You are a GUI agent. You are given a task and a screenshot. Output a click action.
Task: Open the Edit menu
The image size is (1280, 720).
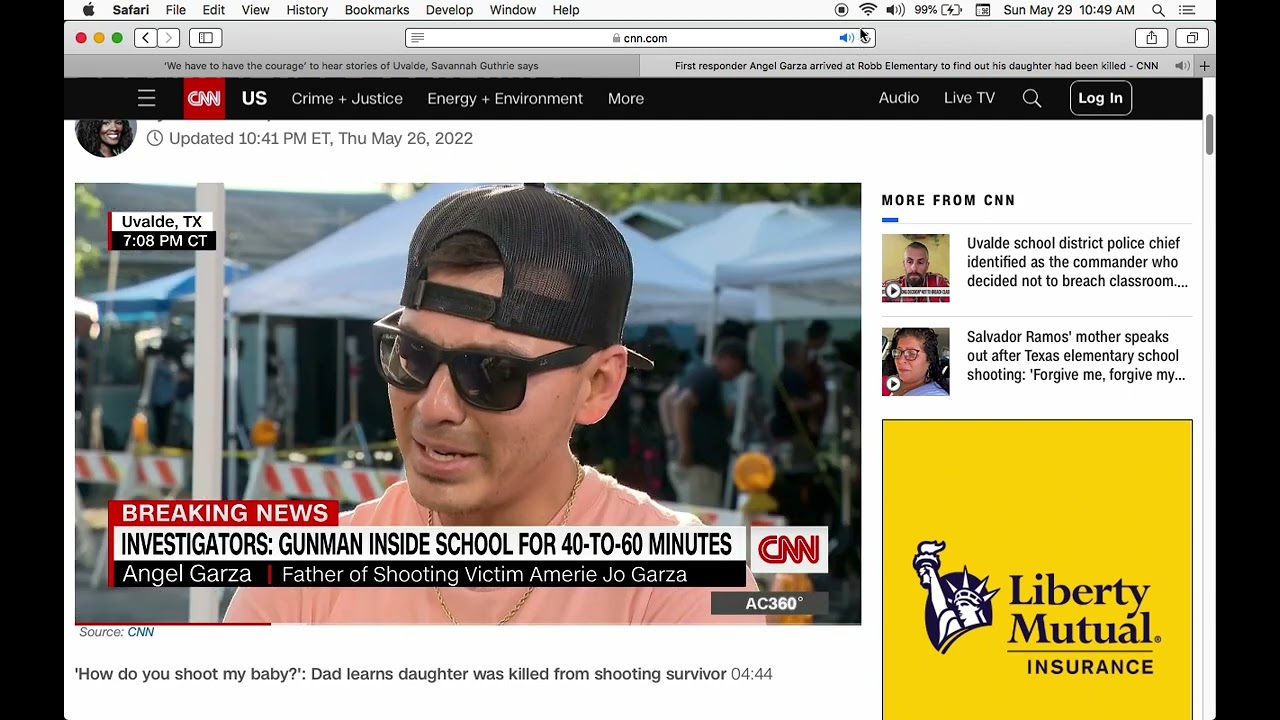point(214,10)
